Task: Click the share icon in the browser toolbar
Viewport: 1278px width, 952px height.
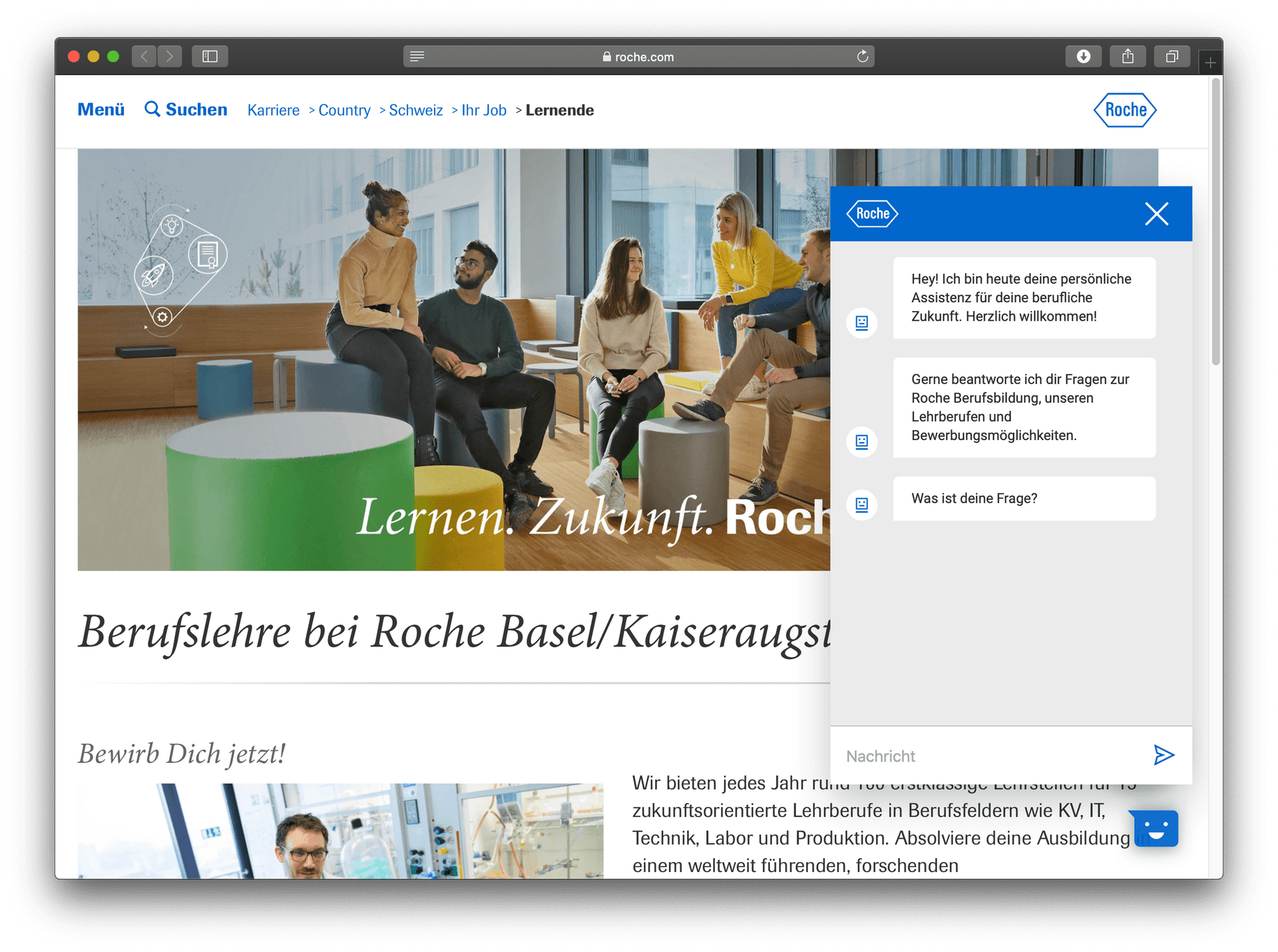Action: pos(1128,57)
